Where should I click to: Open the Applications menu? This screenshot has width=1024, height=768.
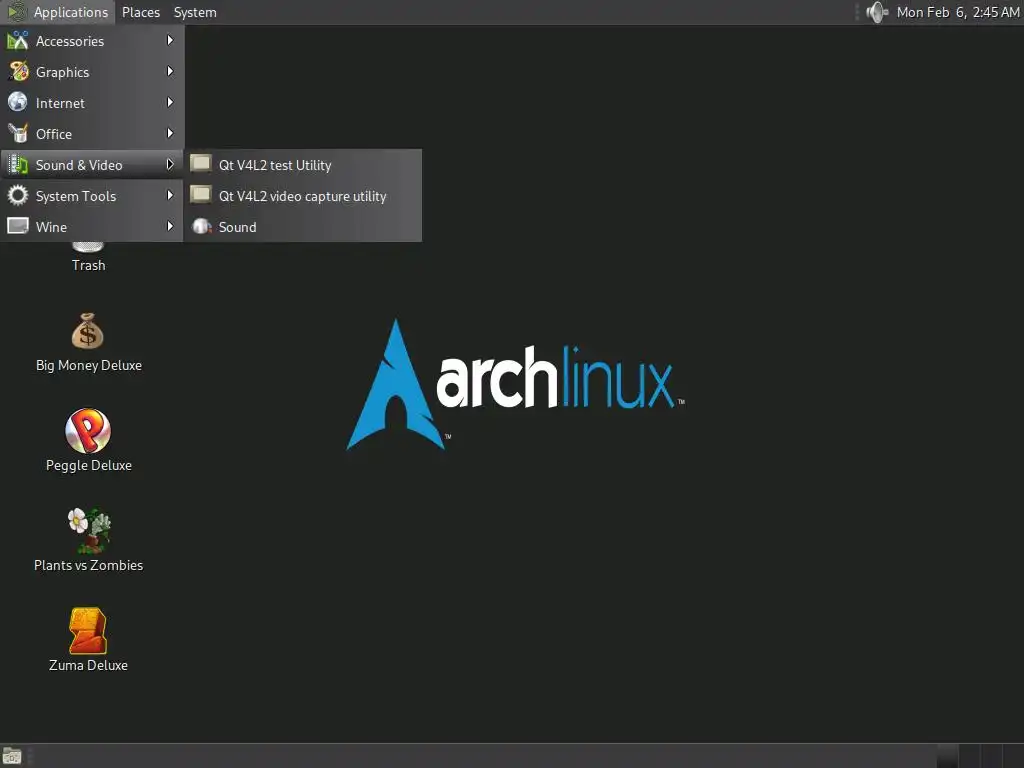click(57, 12)
